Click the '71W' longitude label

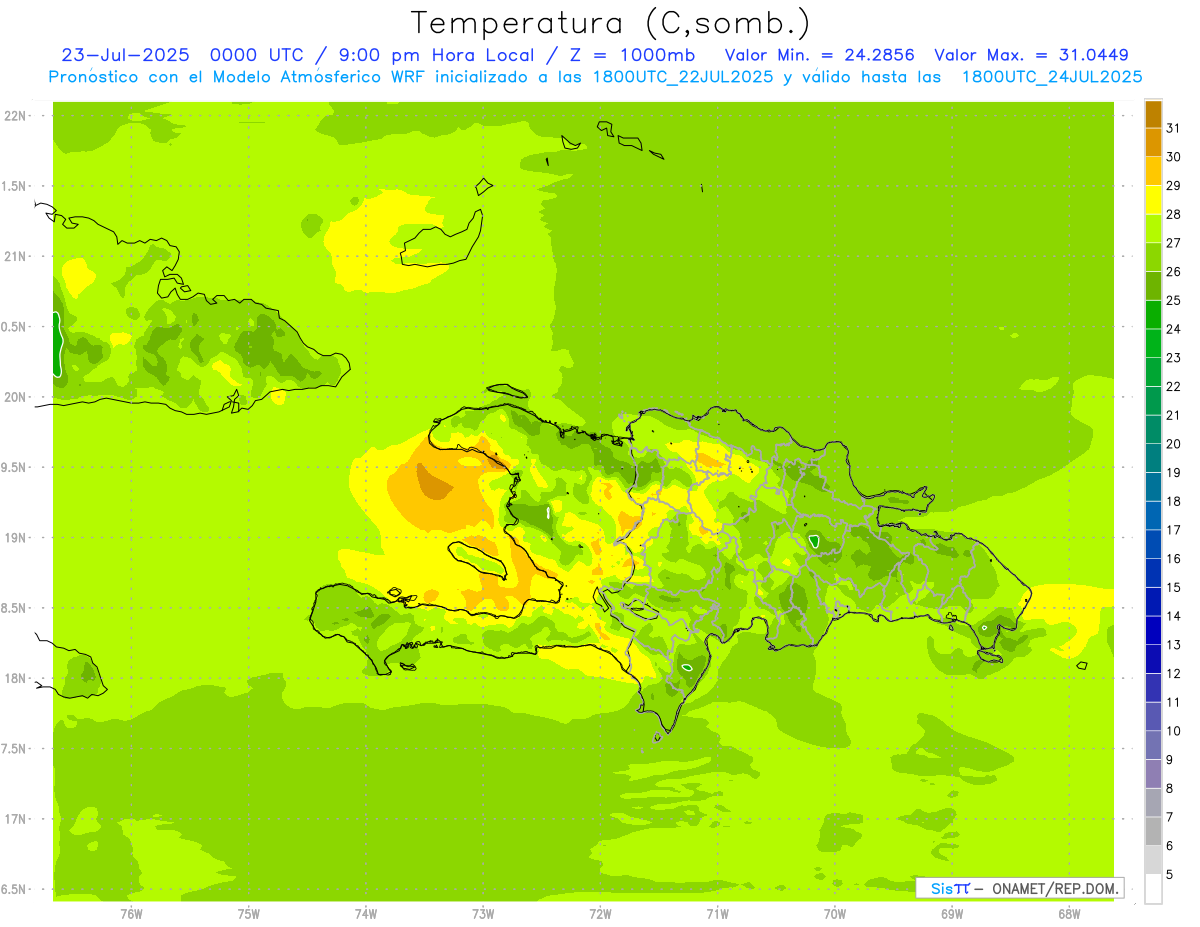[x=717, y=913]
